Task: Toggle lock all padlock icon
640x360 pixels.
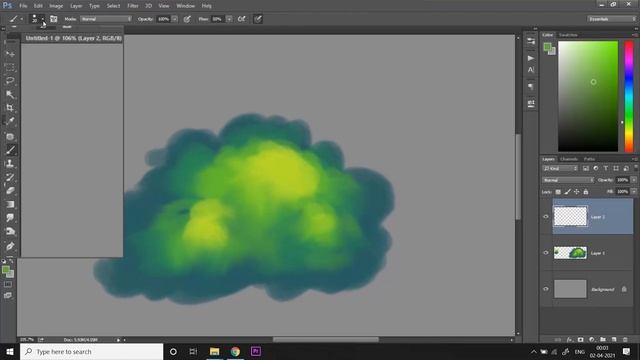Action: 586,192
